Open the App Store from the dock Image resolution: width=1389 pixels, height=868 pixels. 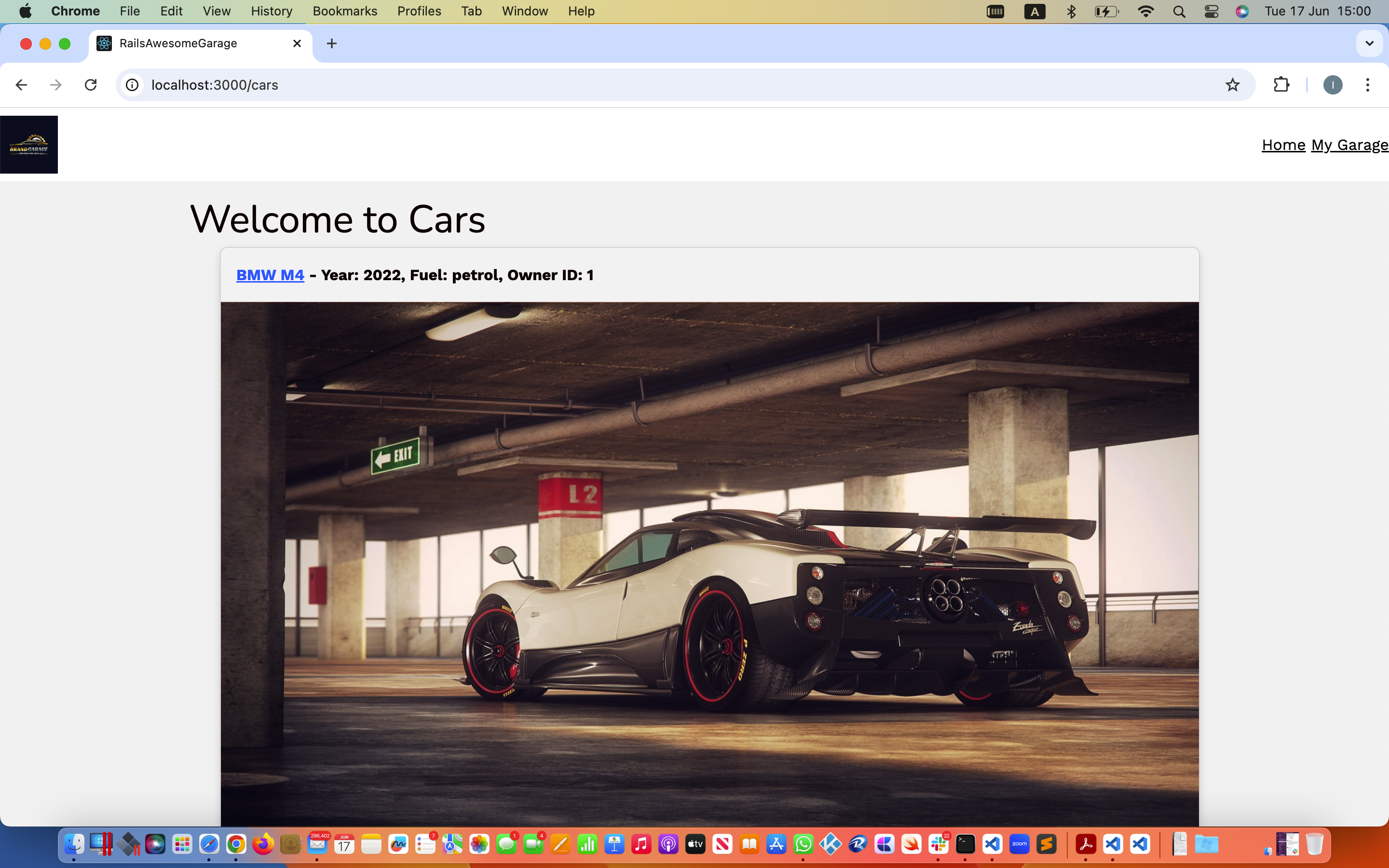[776, 844]
